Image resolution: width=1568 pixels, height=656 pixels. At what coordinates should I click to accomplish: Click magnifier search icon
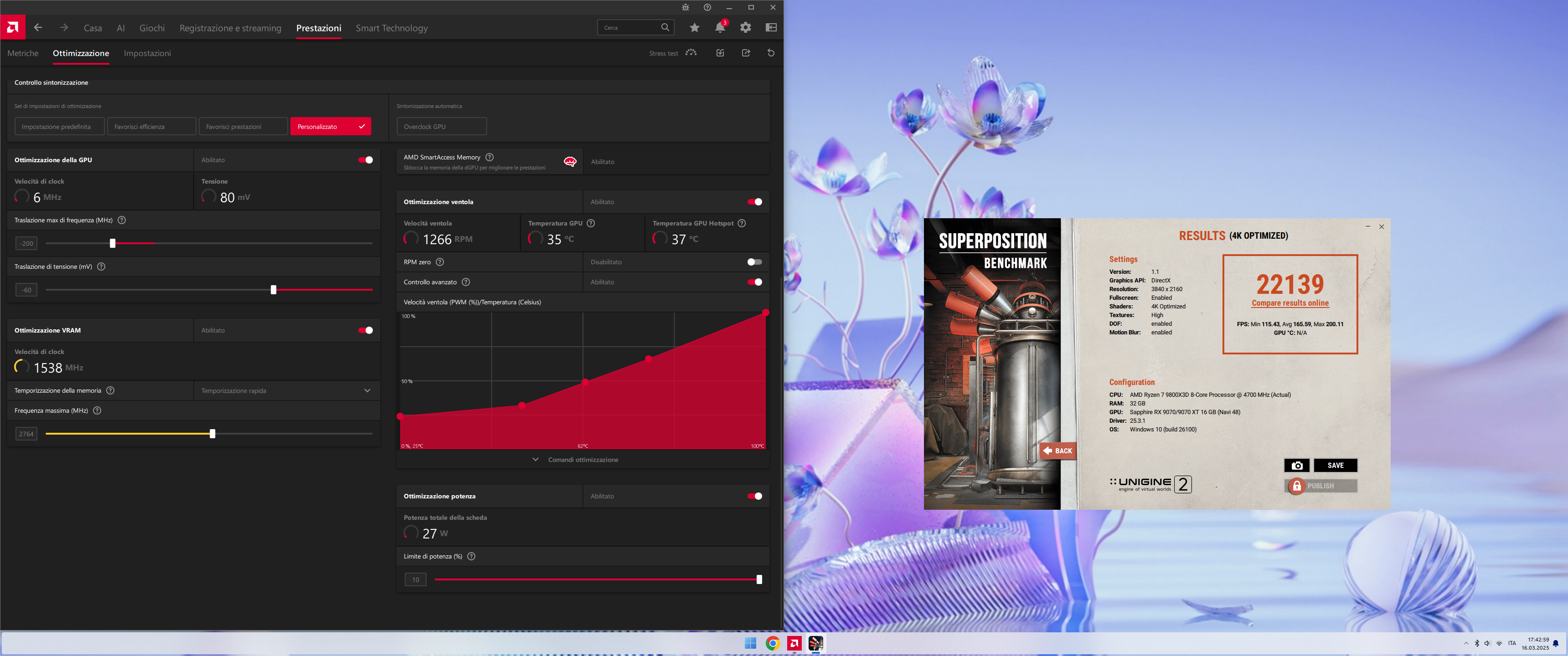tap(665, 27)
